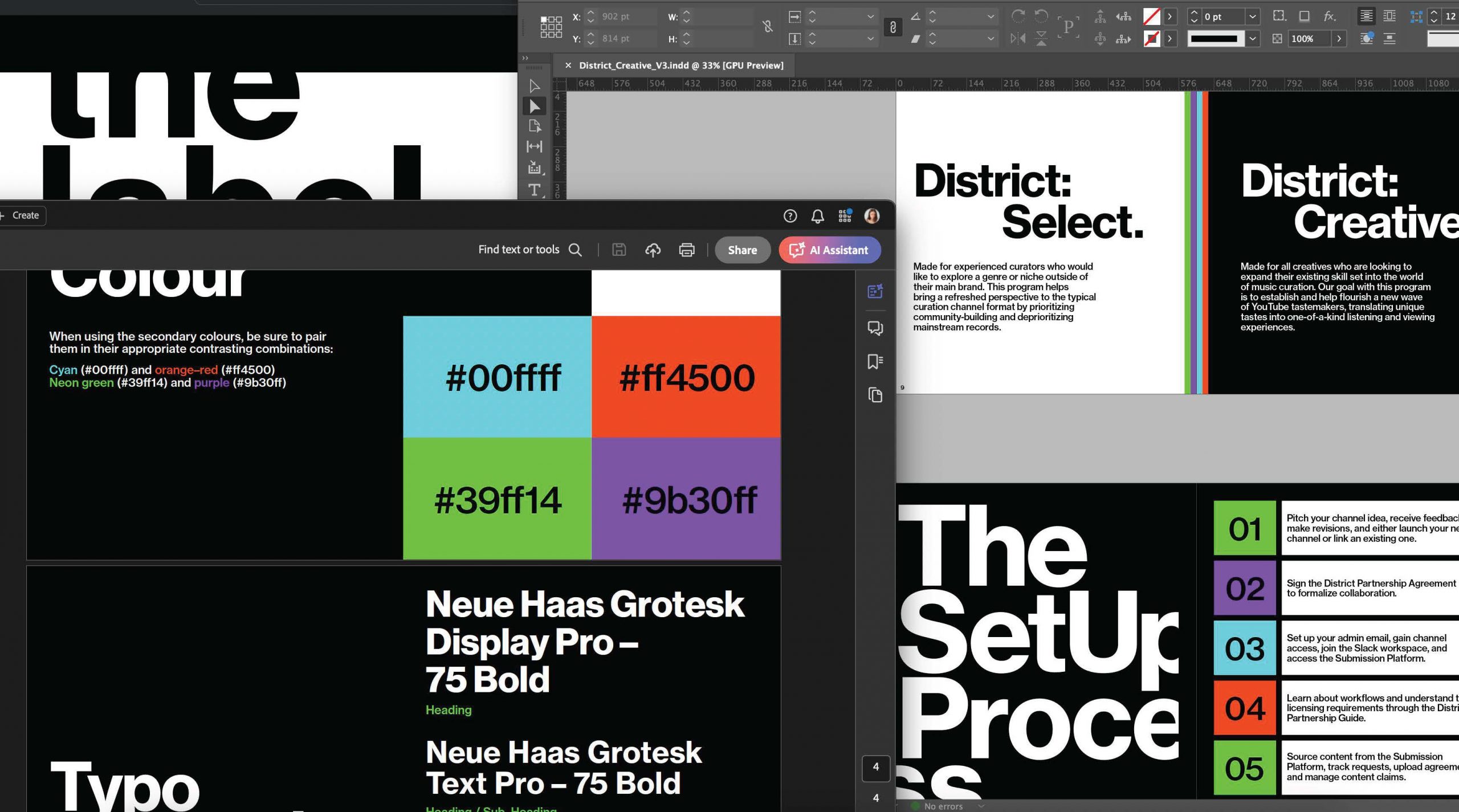Select the Selection tool in InDesign

point(534,86)
